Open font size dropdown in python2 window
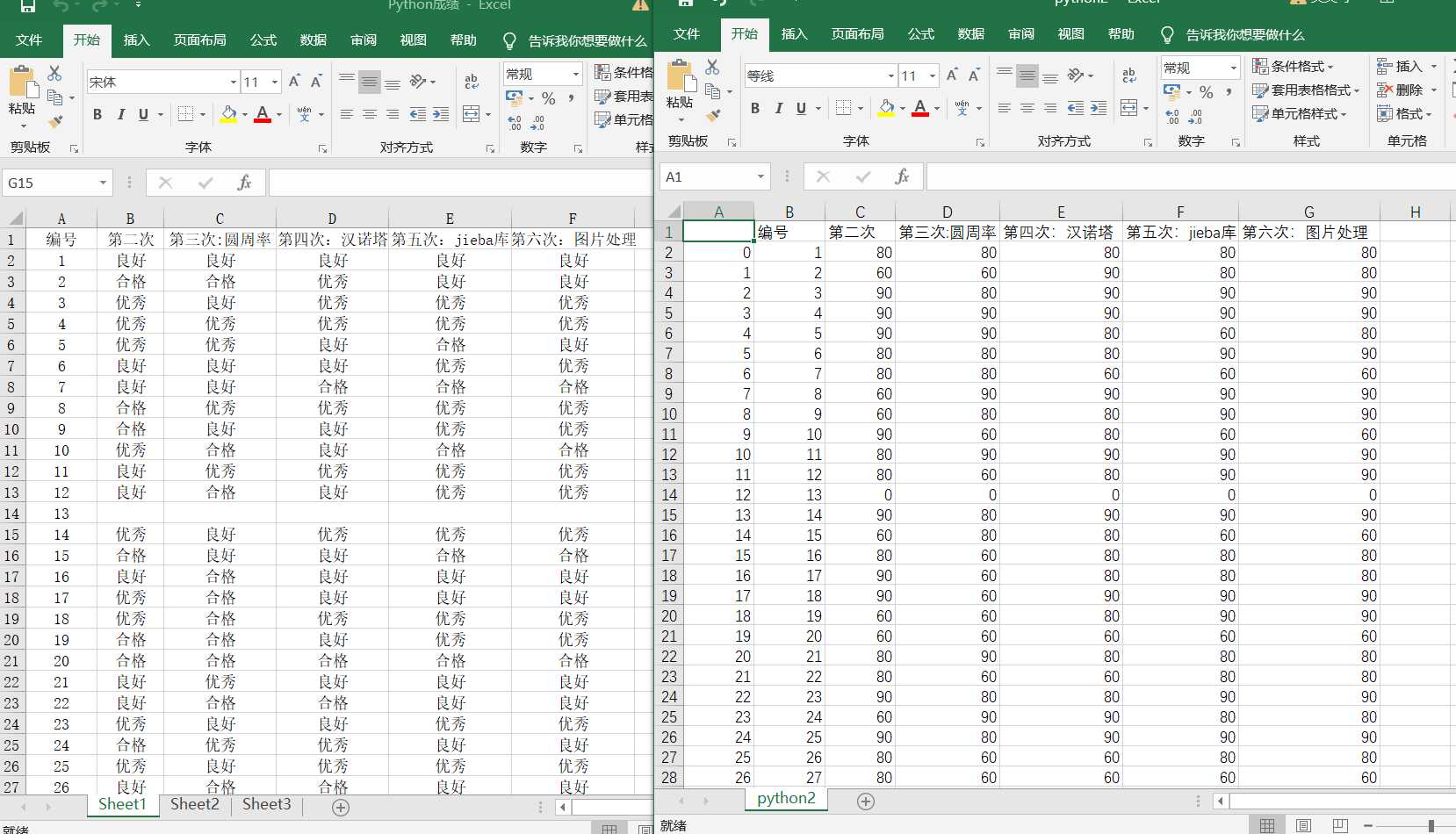The image size is (1456, 834). pos(933,75)
